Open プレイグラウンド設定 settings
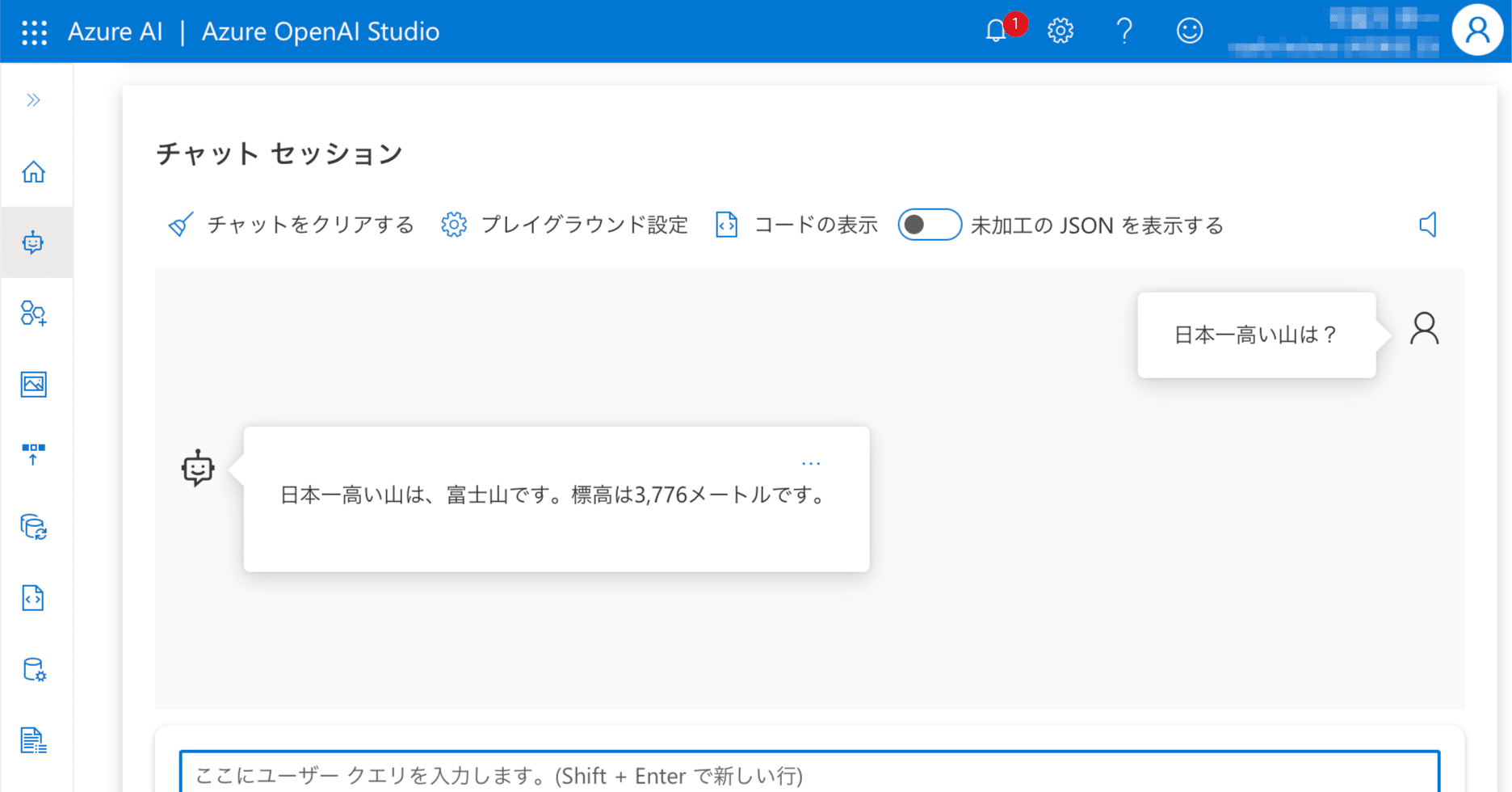 (x=584, y=225)
